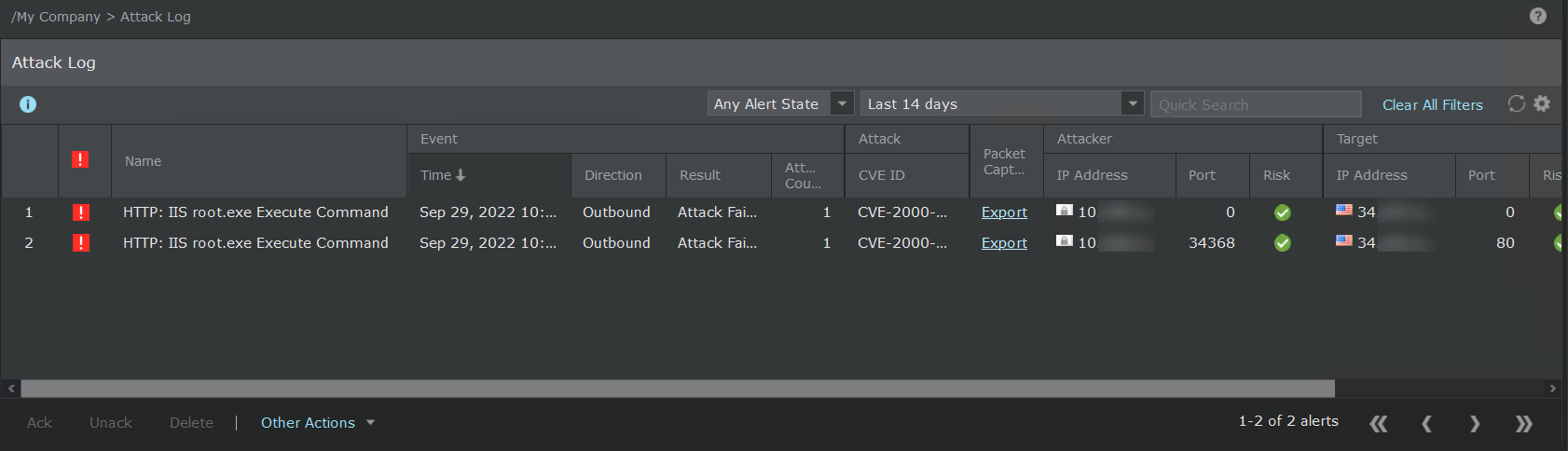Sort by the Packet Capture column header
The width and height of the screenshot is (1568, 451).
[x=1006, y=161]
